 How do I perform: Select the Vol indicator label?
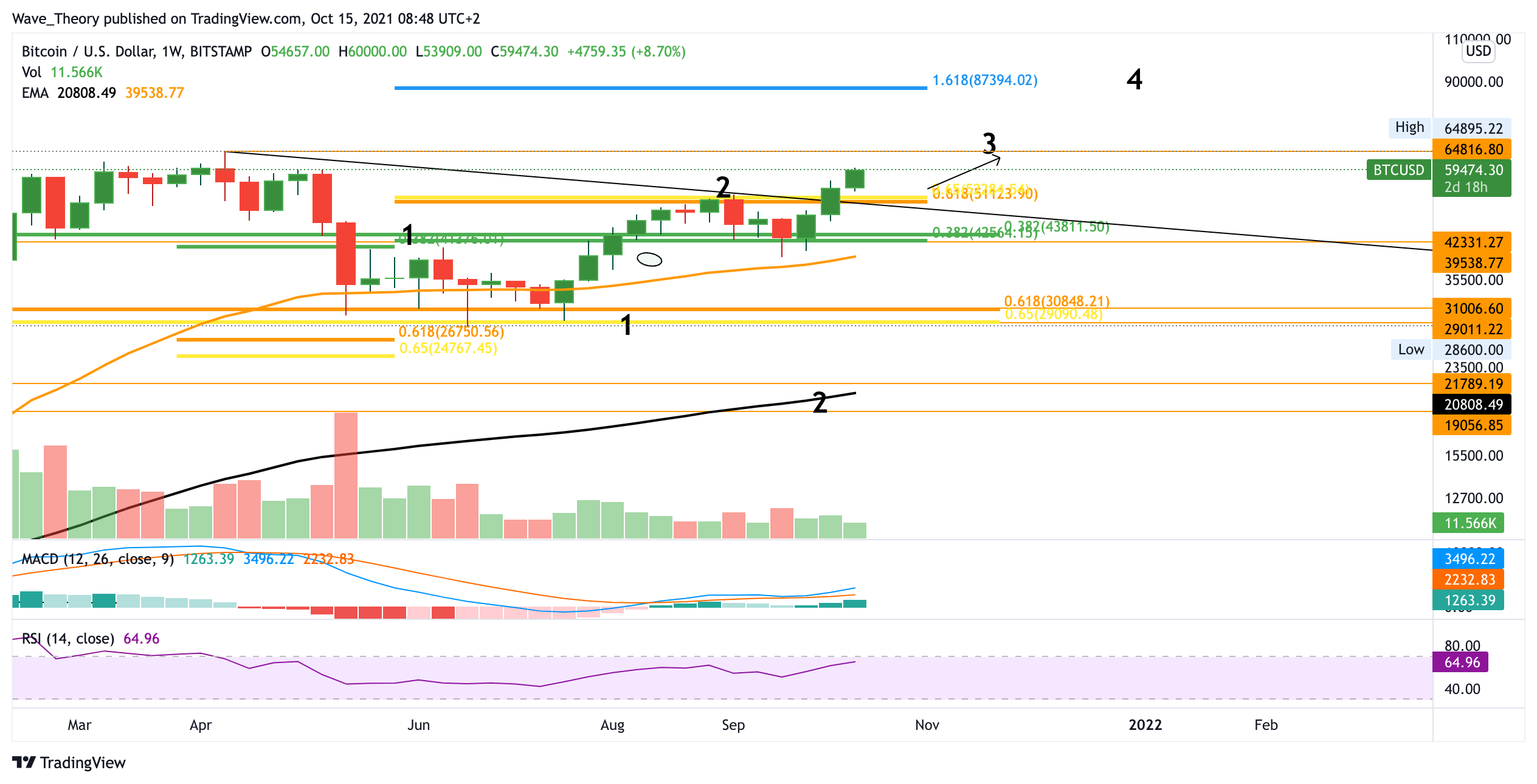coord(32,72)
